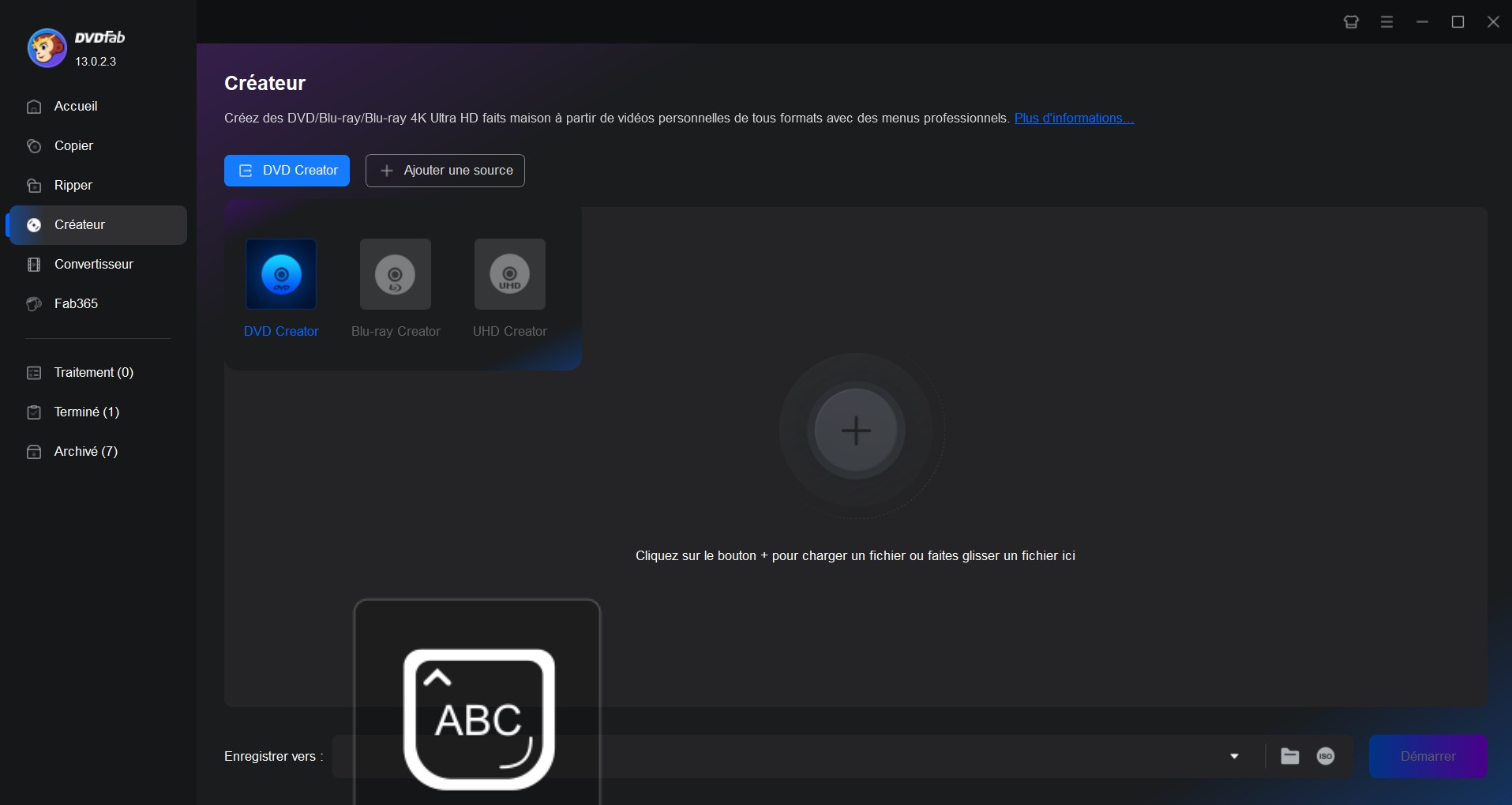The image size is (1512, 805).
Task: Select ISO image output icon
Action: point(1326,757)
